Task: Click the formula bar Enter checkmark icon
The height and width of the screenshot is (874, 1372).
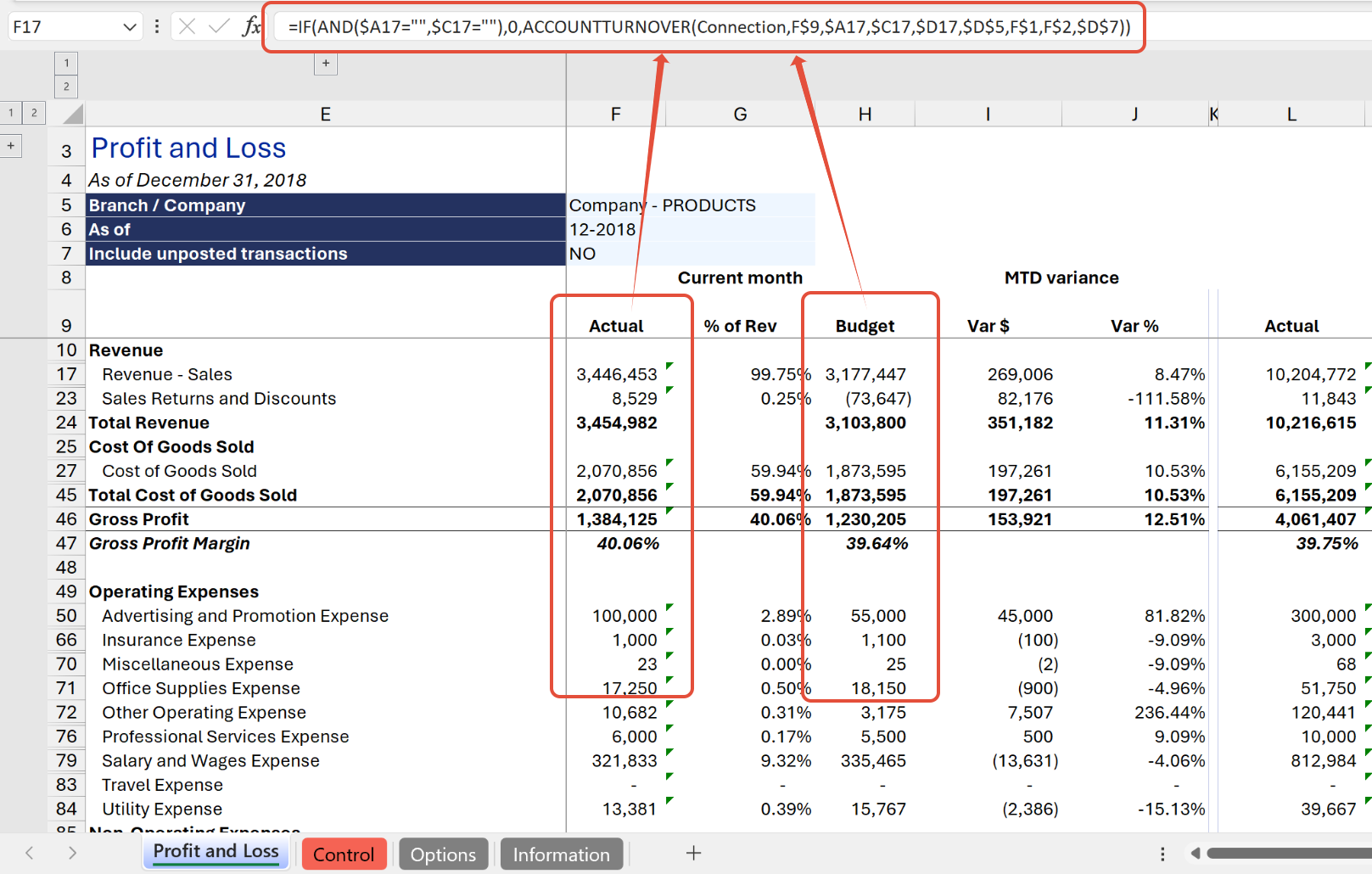Action: point(219,27)
